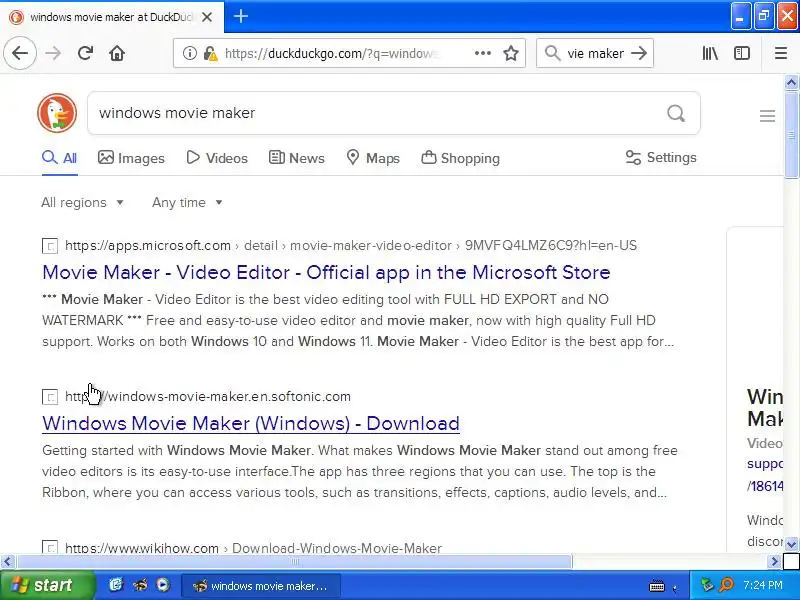Click the orange magnifier tray icon
This screenshot has width=800, height=600.
(x=726, y=585)
